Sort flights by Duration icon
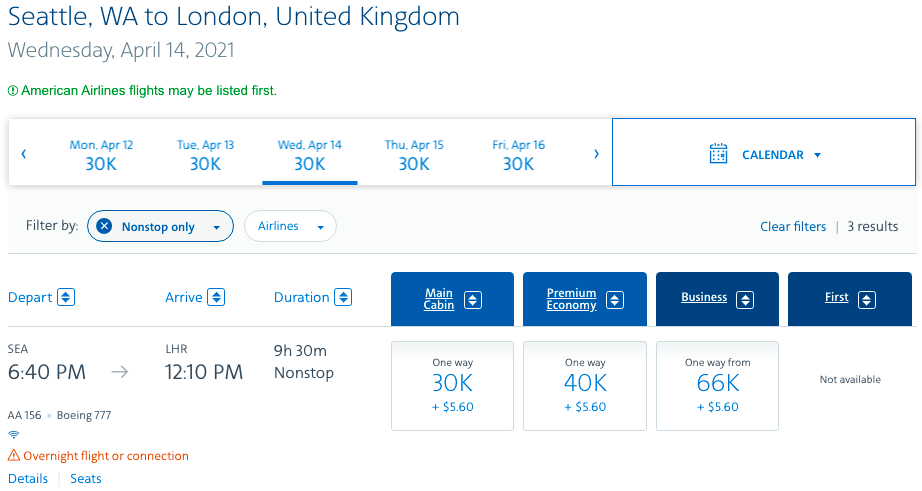922x491 pixels. click(343, 297)
